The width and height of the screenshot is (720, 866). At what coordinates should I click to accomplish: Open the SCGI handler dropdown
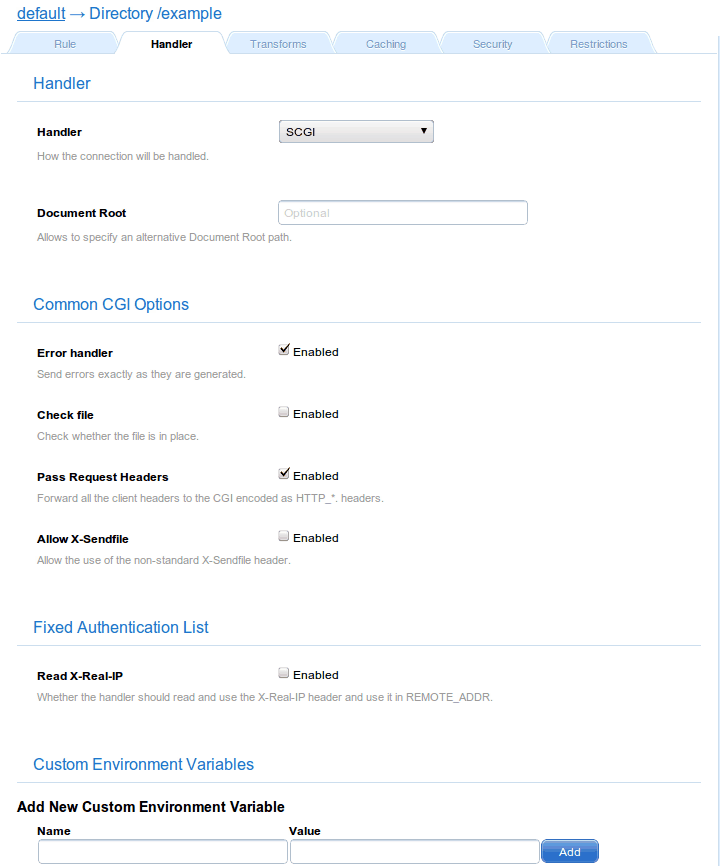tap(355, 131)
